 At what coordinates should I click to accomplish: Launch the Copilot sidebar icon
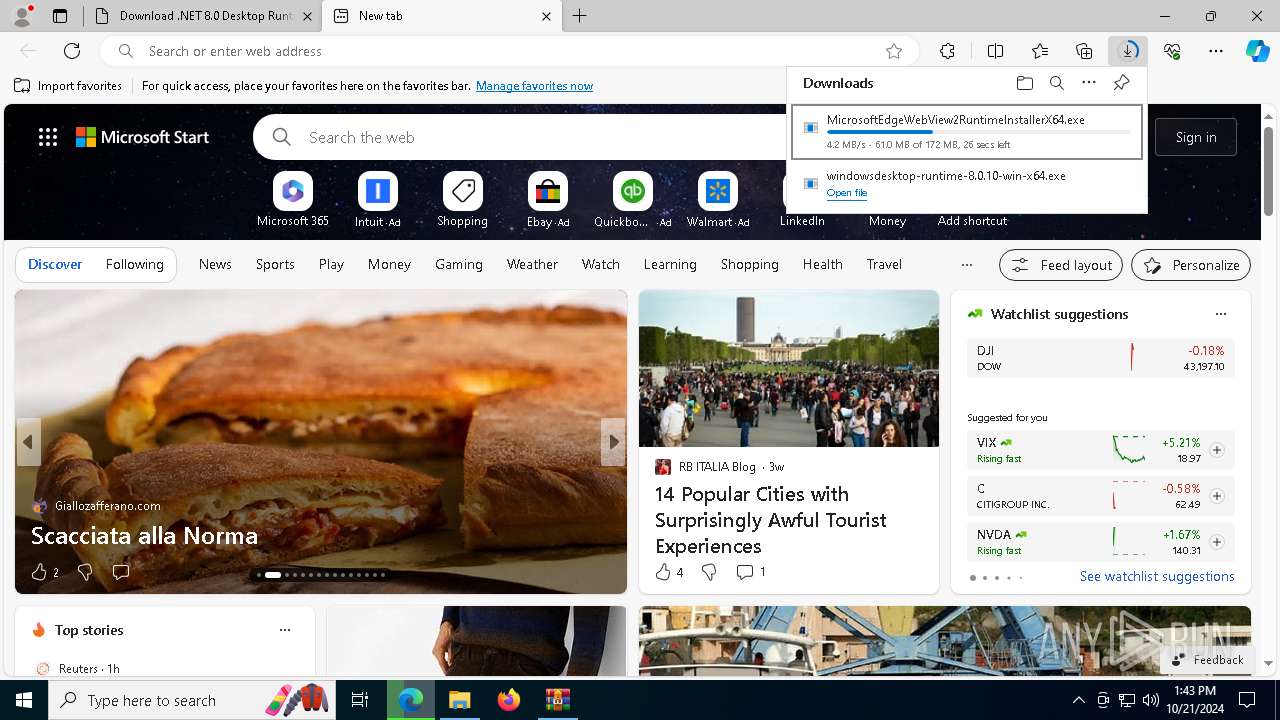click(x=1257, y=51)
